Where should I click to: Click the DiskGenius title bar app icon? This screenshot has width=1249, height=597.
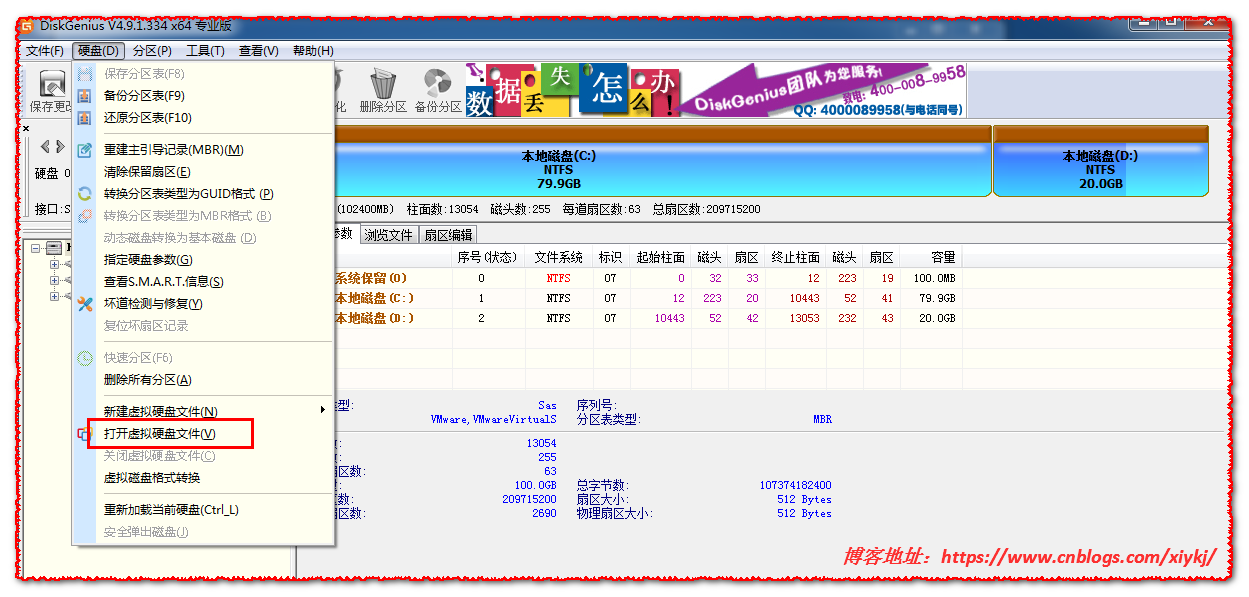[27, 27]
